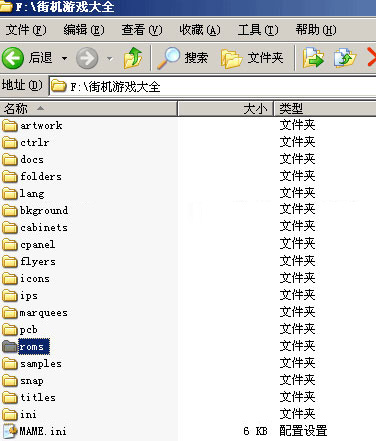Image resolution: width=376 pixels, height=441 pixels.
Task: Select the snap folder icon
Action: (x=10, y=381)
